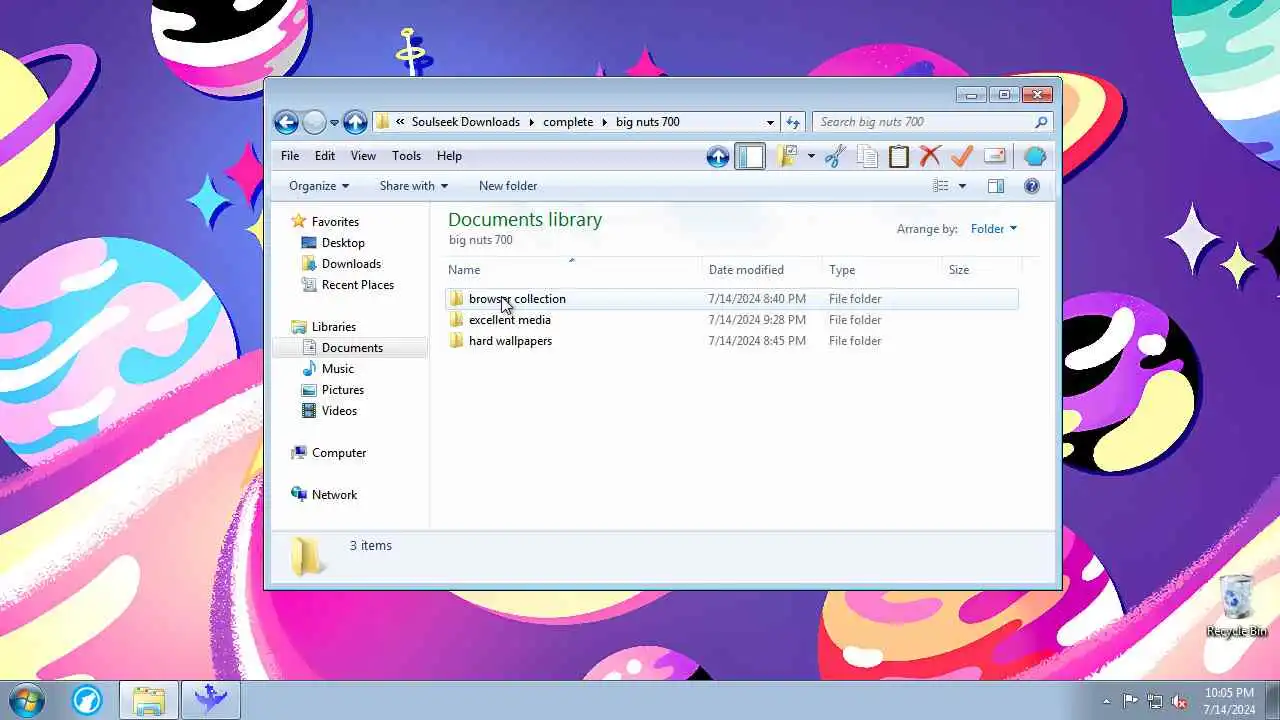Open the dropdown arrow next to folder options icon

tap(811, 156)
